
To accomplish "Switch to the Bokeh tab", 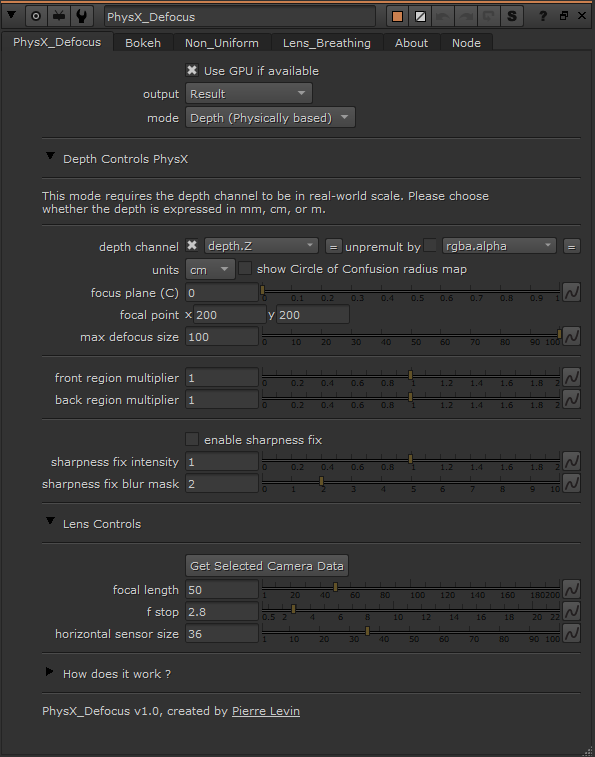I will click(x=143, y=43).
